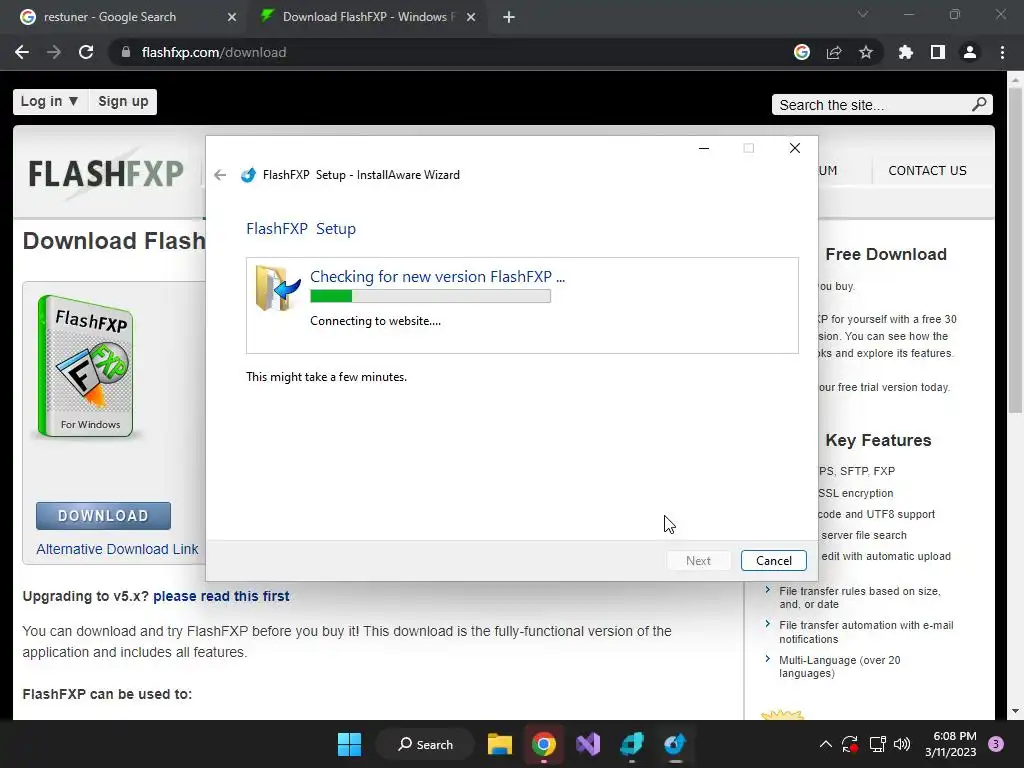
Task: Toggle Chrome side panel icon
Action: 937,52
